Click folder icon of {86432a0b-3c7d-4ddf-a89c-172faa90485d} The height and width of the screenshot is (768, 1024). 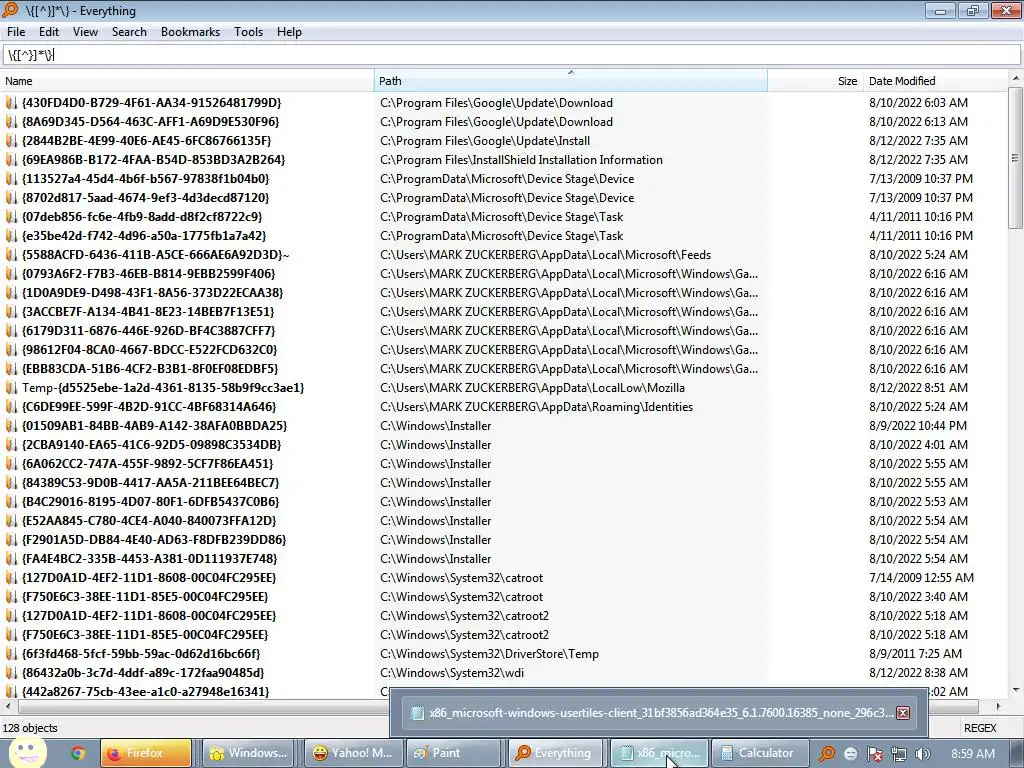pyautogui.click(x=10, y=672)
